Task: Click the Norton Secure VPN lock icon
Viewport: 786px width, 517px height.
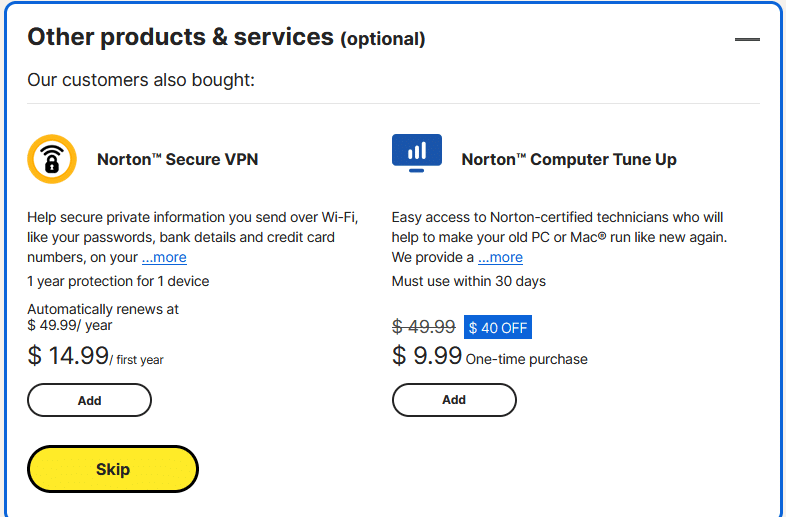Action: pyautogui.click(x=52, y=159)
